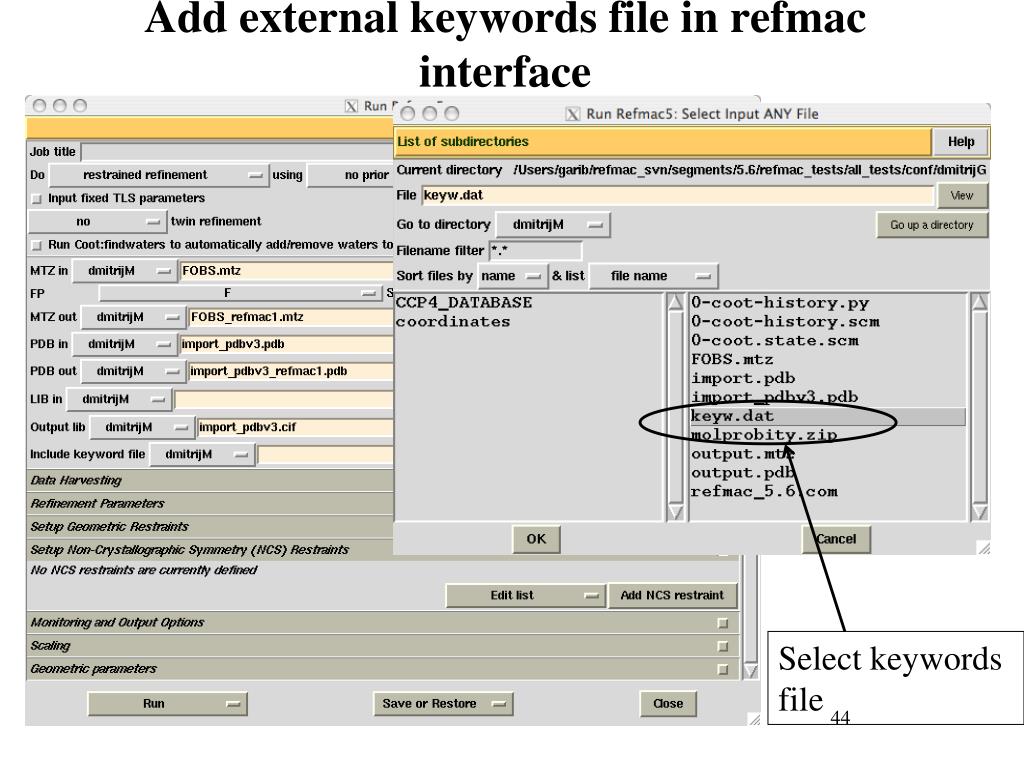Open the Run button menu
The height and width of the screenshot is (768, 1024).
[x=167, y=704]
